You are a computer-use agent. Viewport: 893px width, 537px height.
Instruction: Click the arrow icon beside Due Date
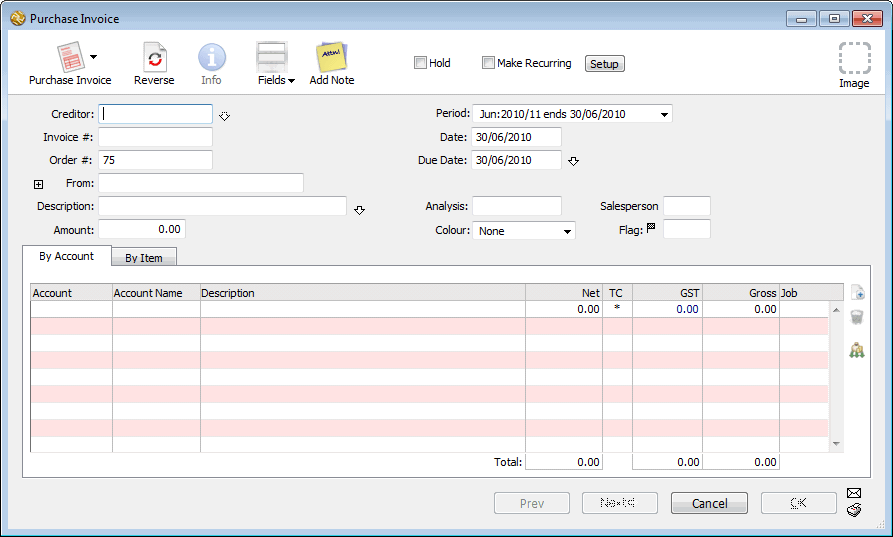tap(574, 161)
